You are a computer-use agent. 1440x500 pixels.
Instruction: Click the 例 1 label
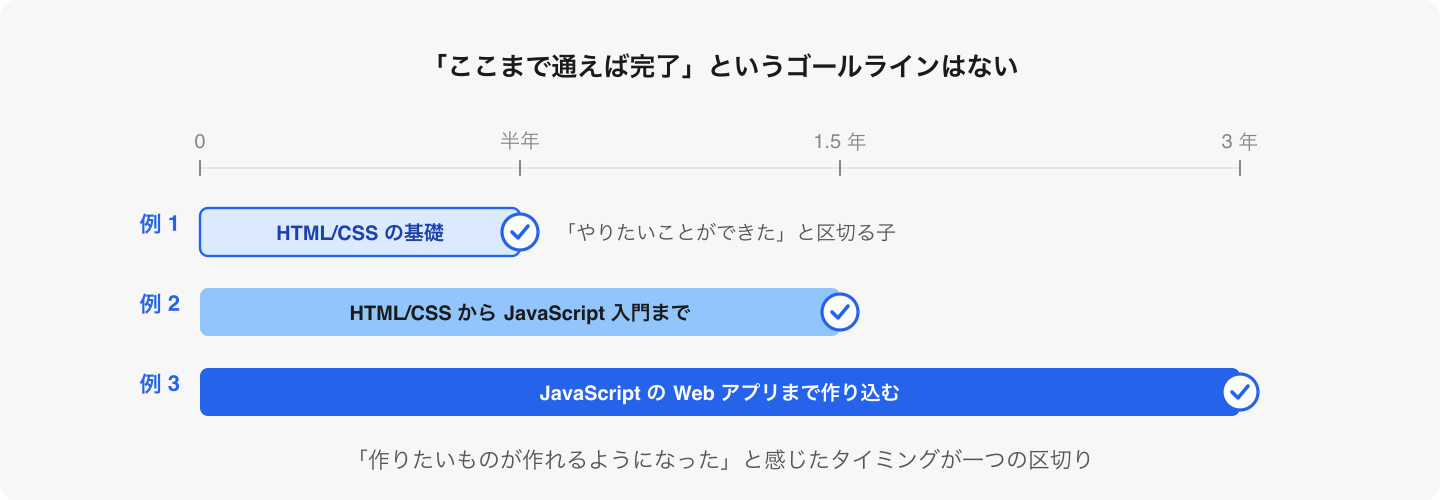(x=160, y=224)
